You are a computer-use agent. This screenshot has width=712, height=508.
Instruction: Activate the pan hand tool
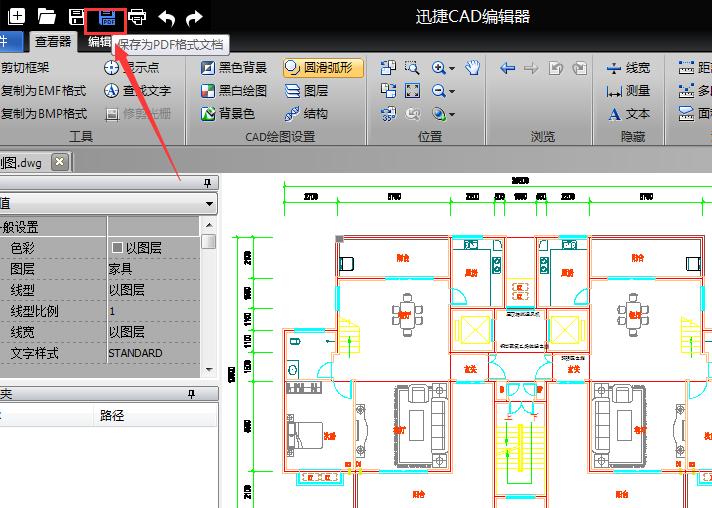(472, 68)
